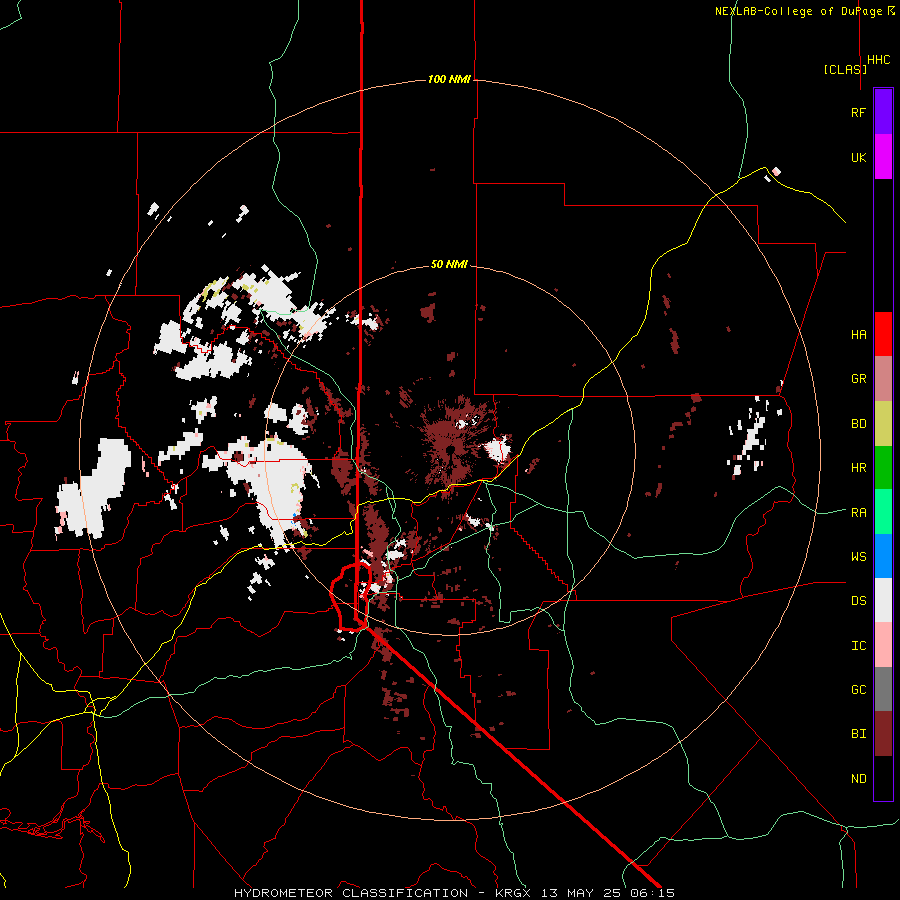This screenshot has height=900, width=900.
Task: Click the ND legend label
Action: coord(858,778)
